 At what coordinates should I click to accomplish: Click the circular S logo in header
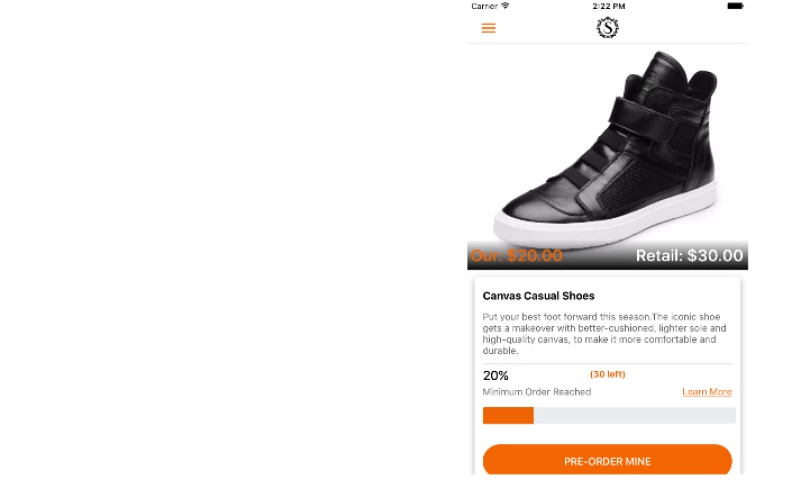[x=607, y=28]
